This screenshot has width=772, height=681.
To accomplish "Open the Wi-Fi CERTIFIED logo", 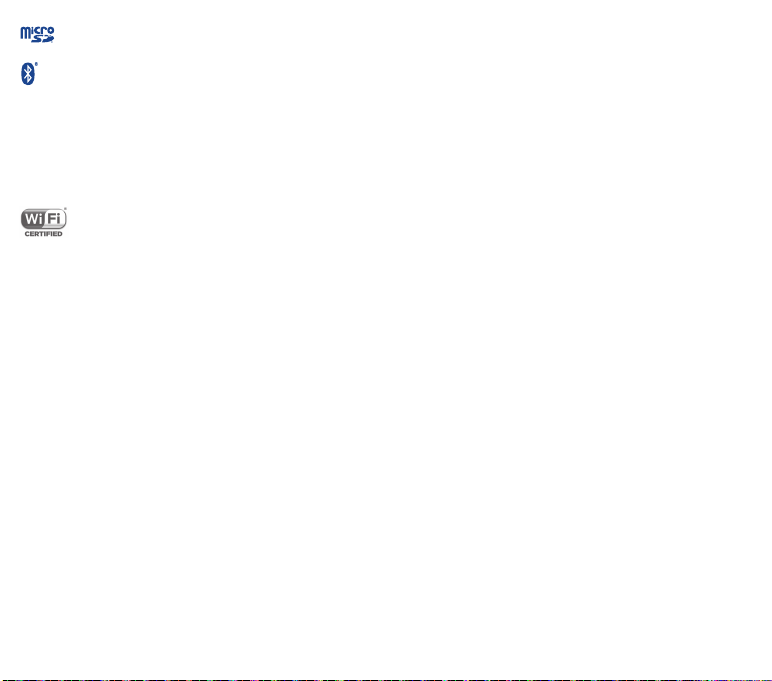I will pos(43,223).
